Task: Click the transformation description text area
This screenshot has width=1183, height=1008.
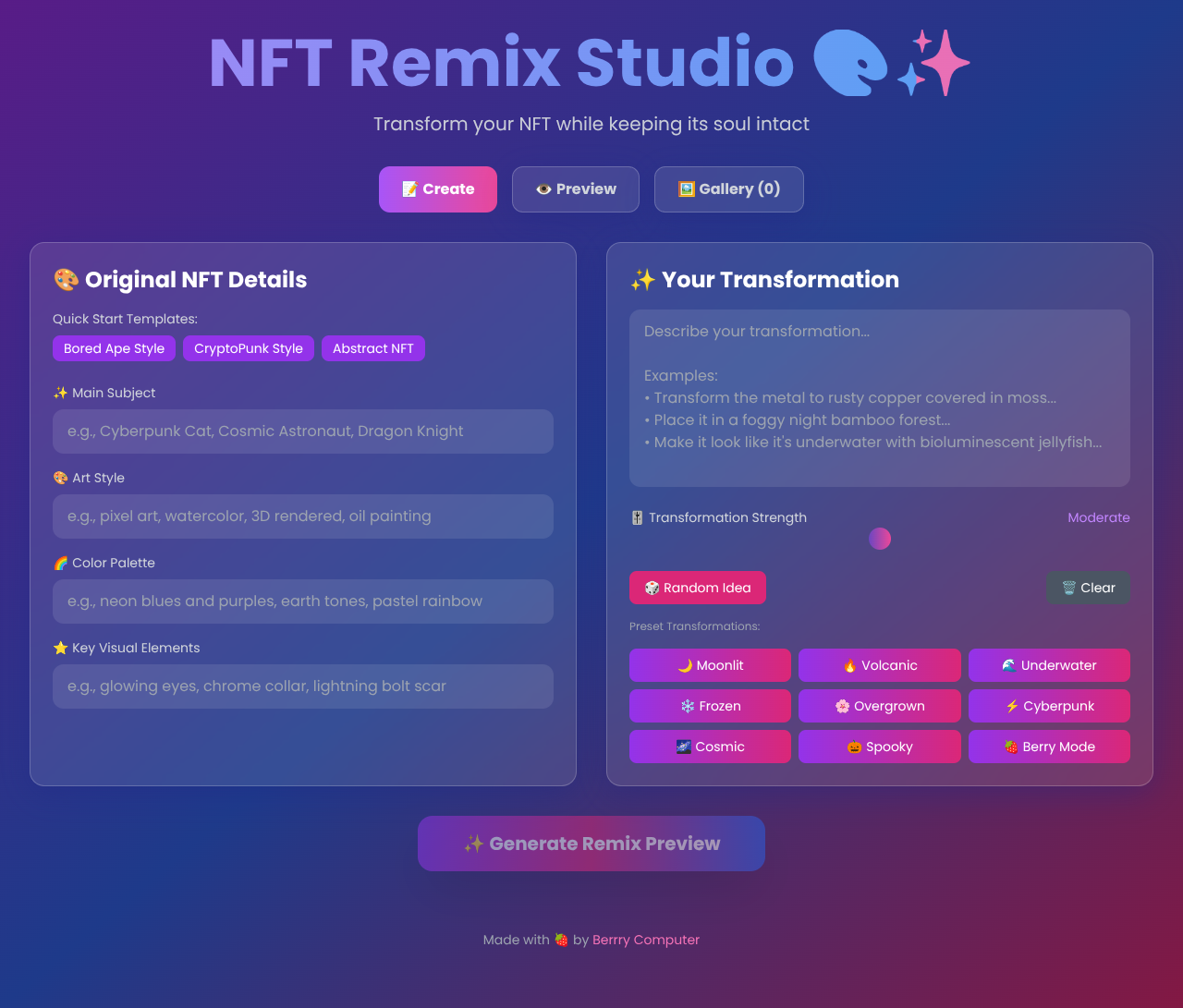Action: pyautogui.click(x=880, y=398)
